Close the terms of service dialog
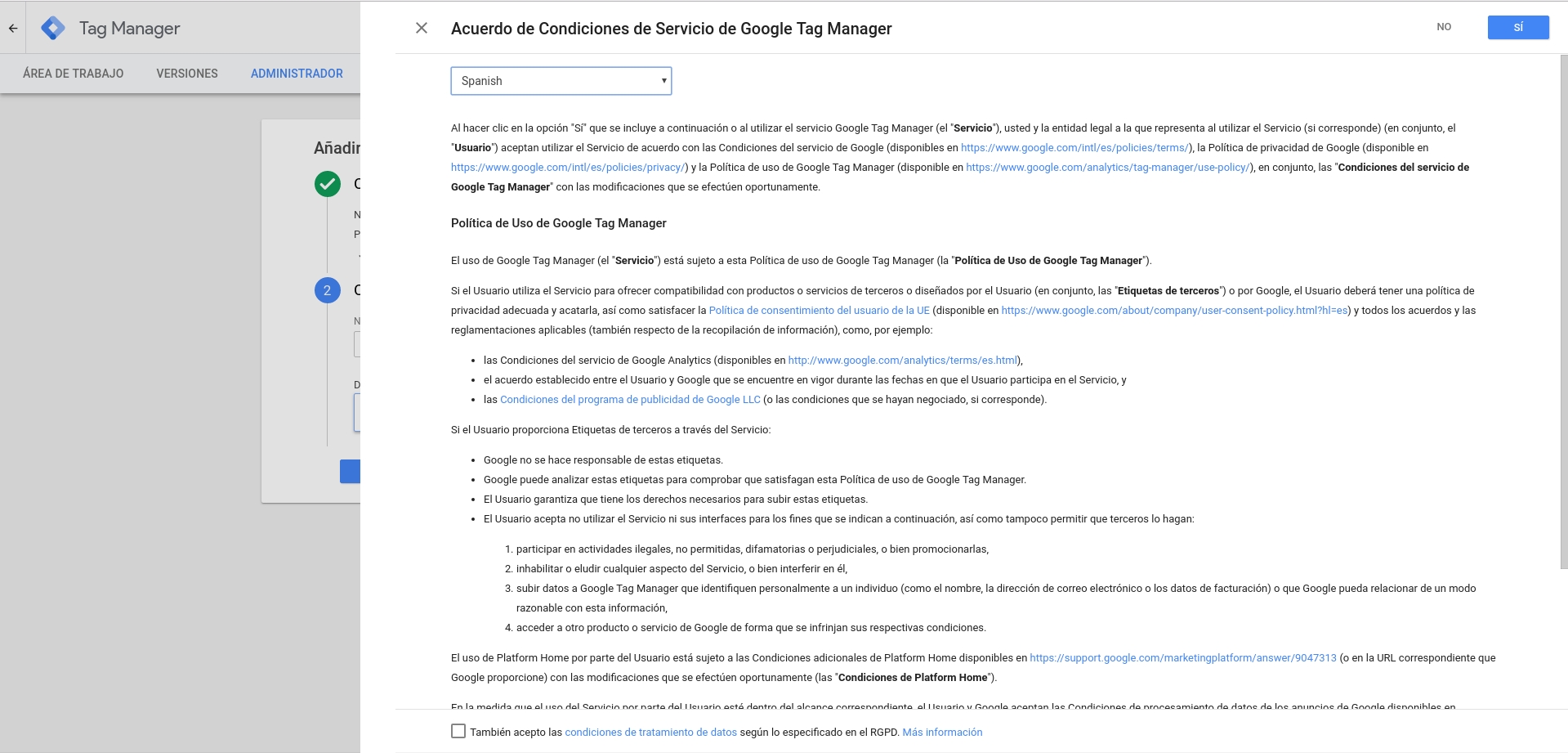 click(422, 28)
